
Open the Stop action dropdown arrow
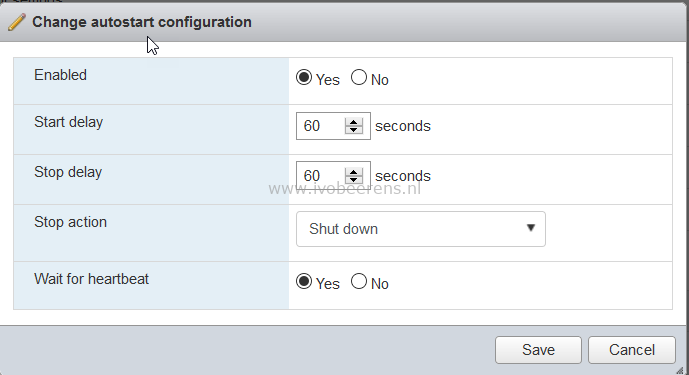tap(531, 228)
